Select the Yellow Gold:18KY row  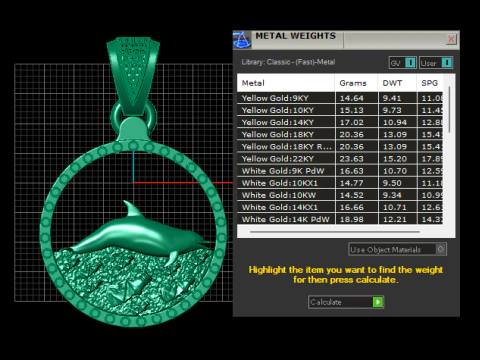pyautogui.click(x=340, y=134)
